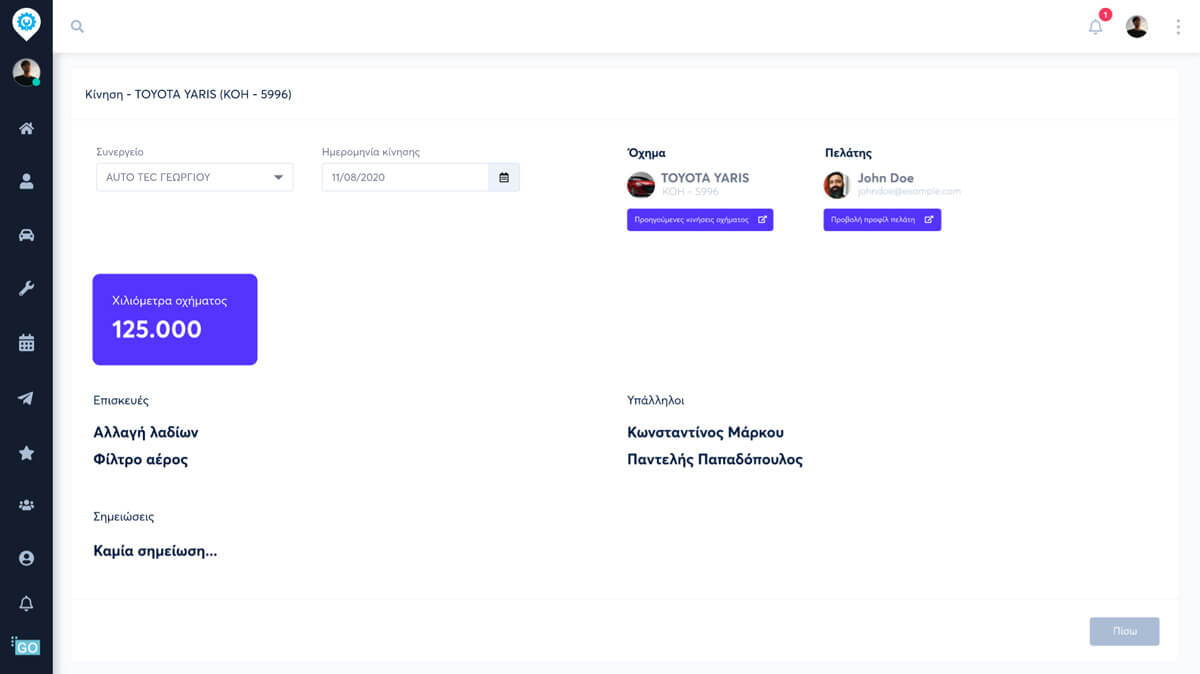Click the wrench repairs icon in sidebar

click(x=26, y=288)
